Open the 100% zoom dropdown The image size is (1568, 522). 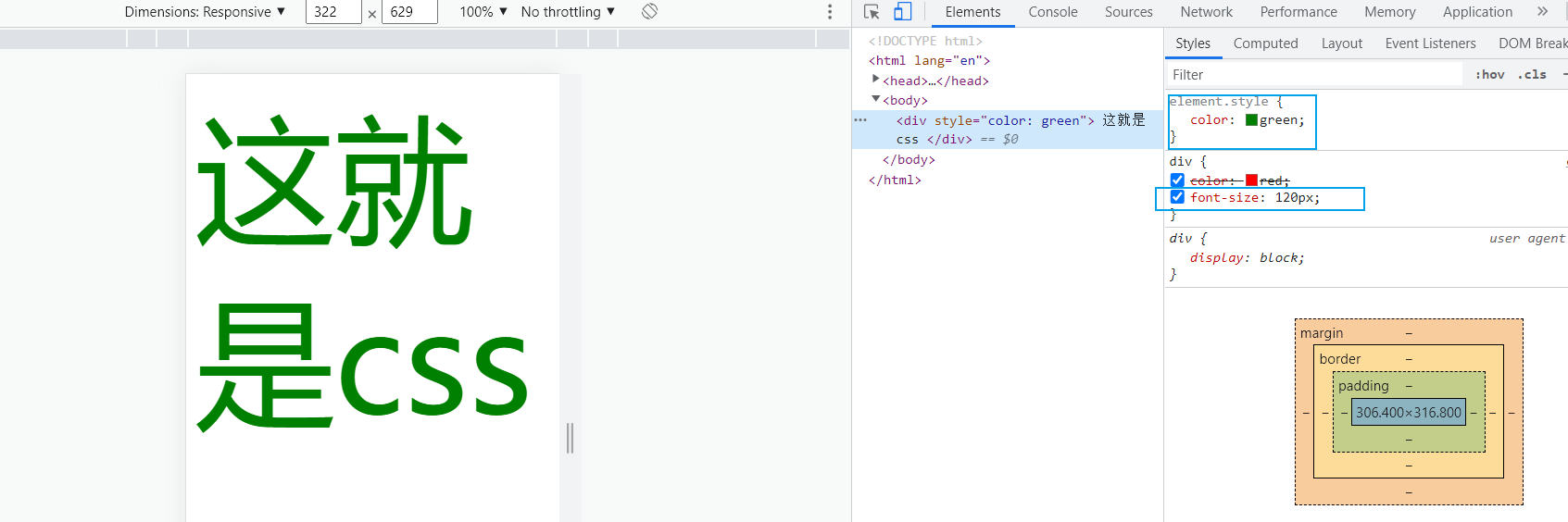point(483,12)
